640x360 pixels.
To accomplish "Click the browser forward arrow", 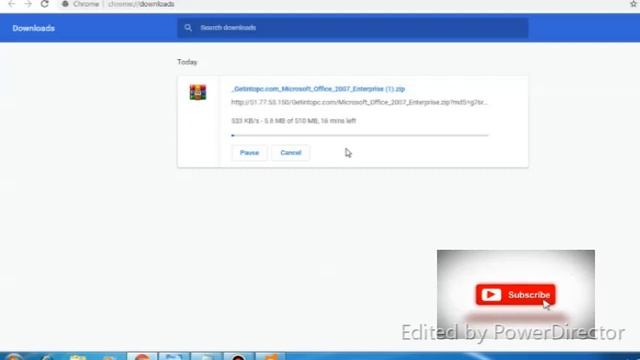I will (x=28, y=4).
